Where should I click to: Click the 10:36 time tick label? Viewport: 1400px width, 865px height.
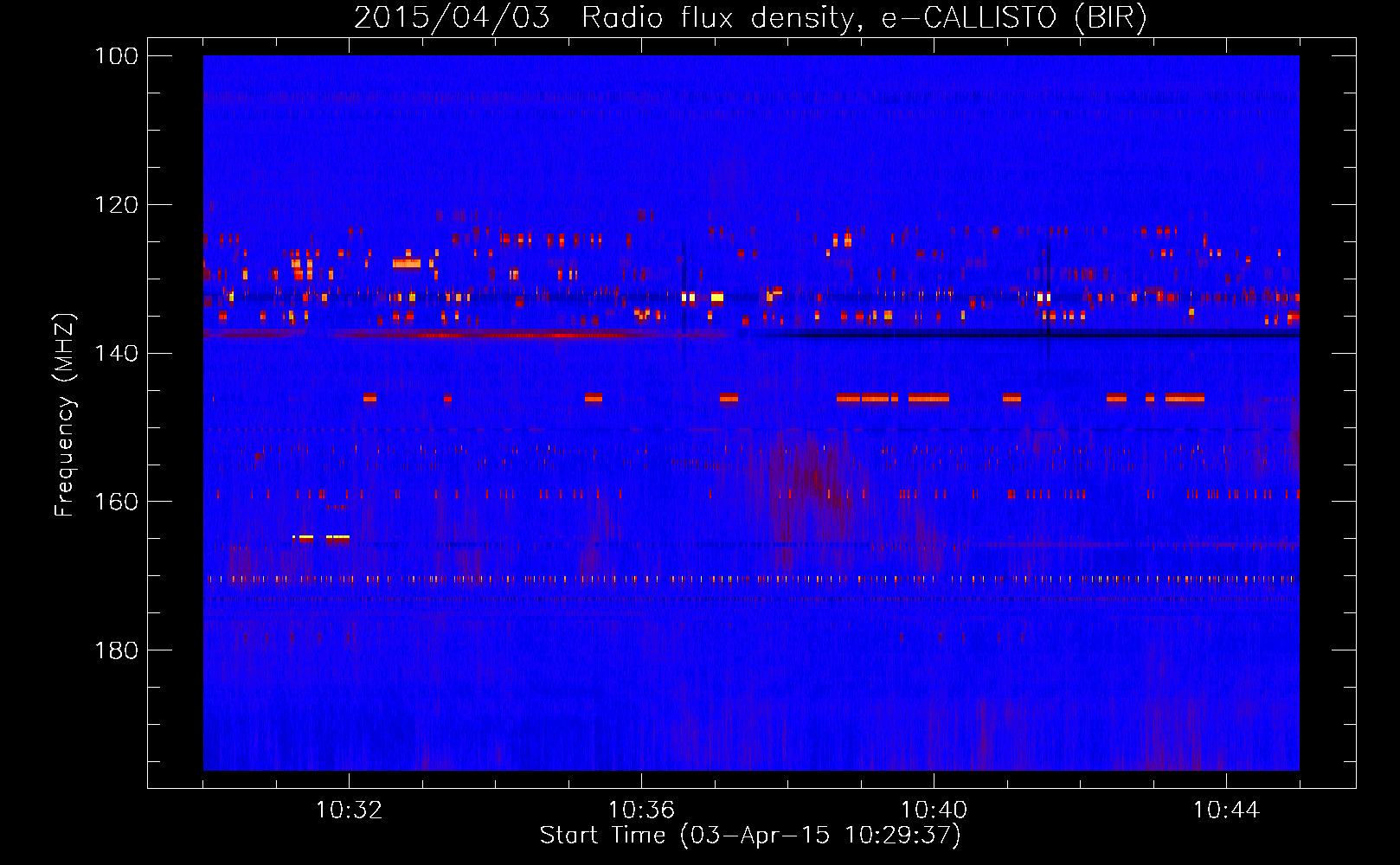641,811
